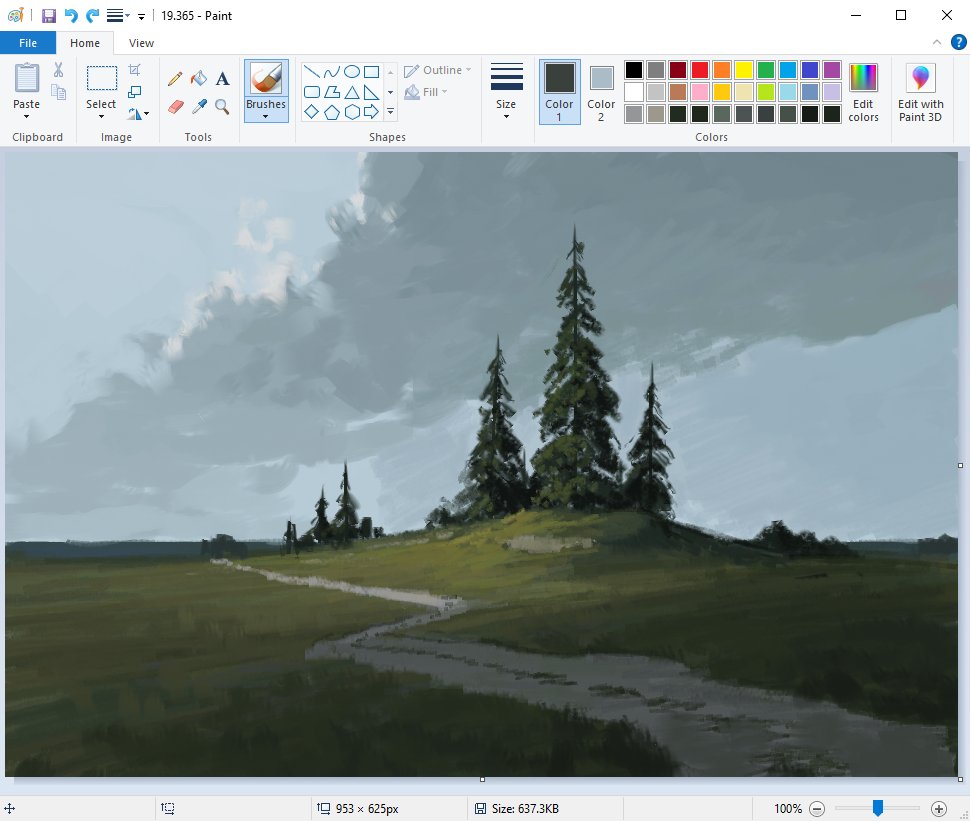Collapse the ribbon with the chevron

pyautogui.click(x=937, y=42)
